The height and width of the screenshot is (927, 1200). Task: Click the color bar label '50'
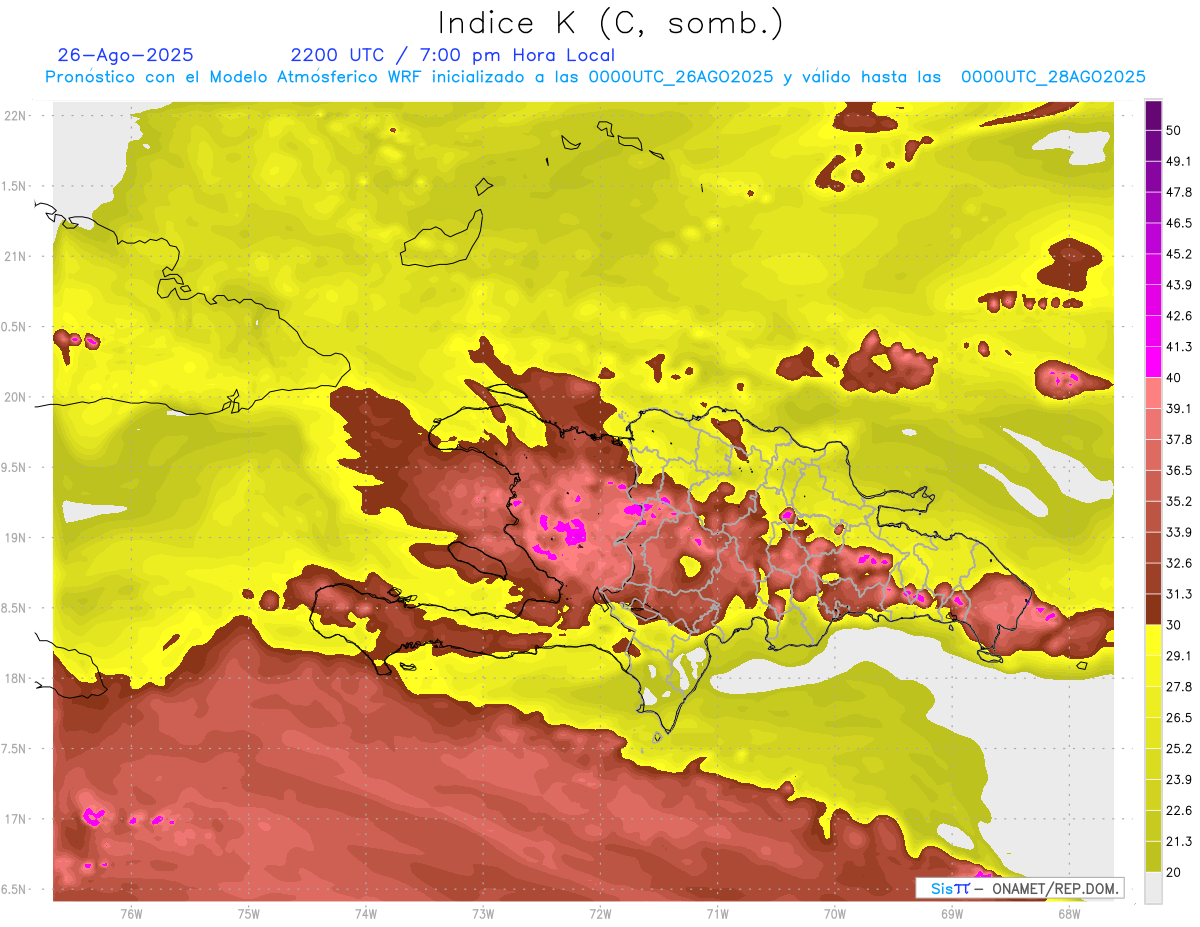1173,129
